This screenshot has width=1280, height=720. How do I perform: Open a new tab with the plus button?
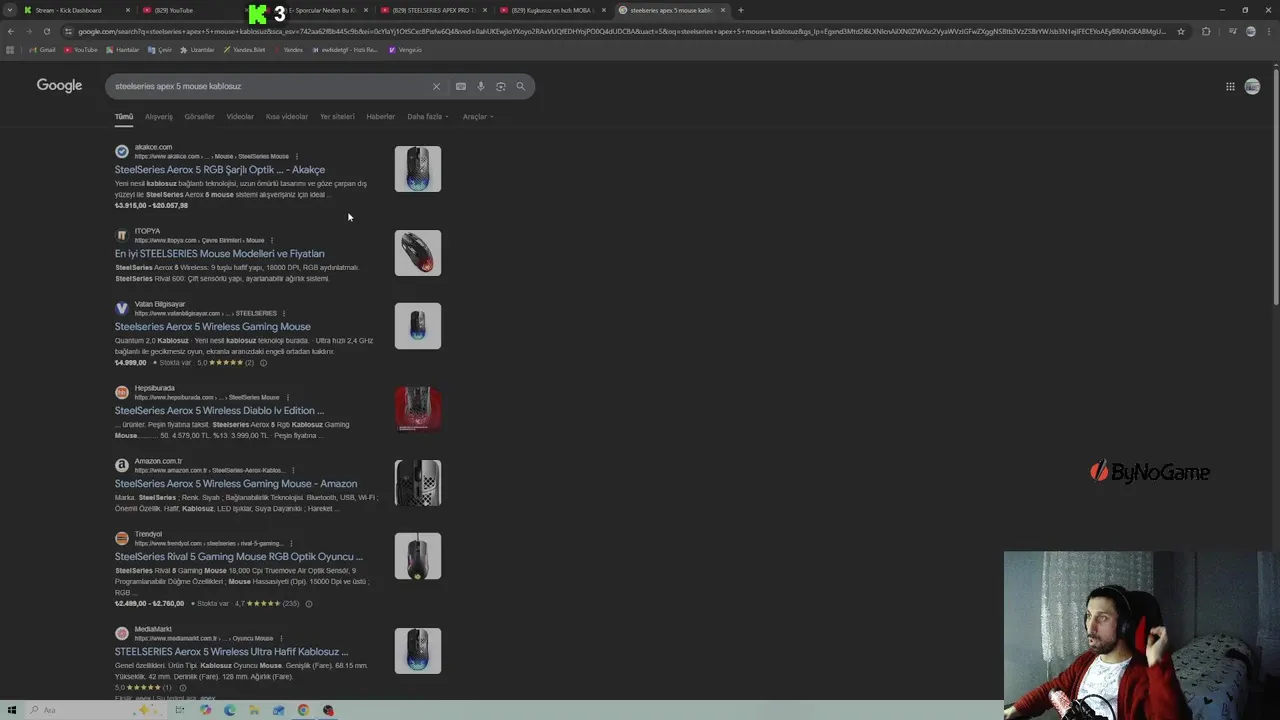coord(740,10)
